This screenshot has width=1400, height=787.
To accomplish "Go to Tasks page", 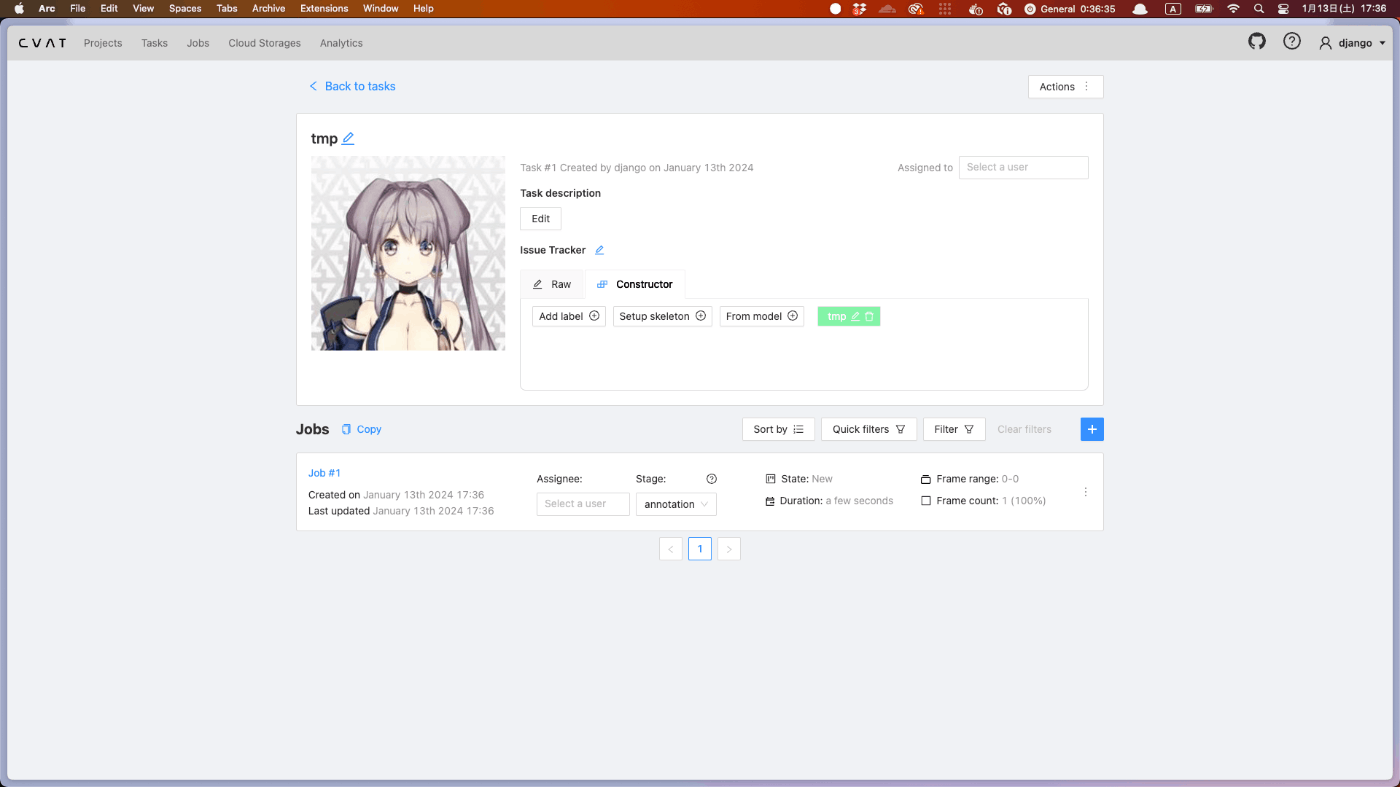I will [154, 43].
